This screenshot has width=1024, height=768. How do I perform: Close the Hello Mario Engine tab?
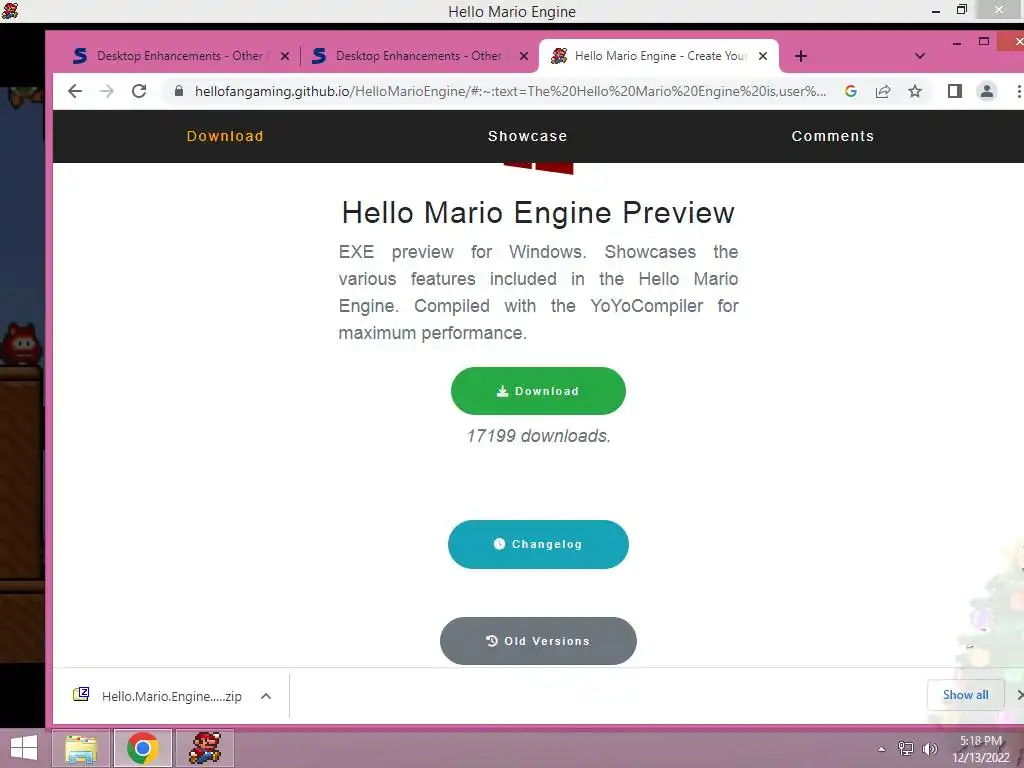click(763, 56)
